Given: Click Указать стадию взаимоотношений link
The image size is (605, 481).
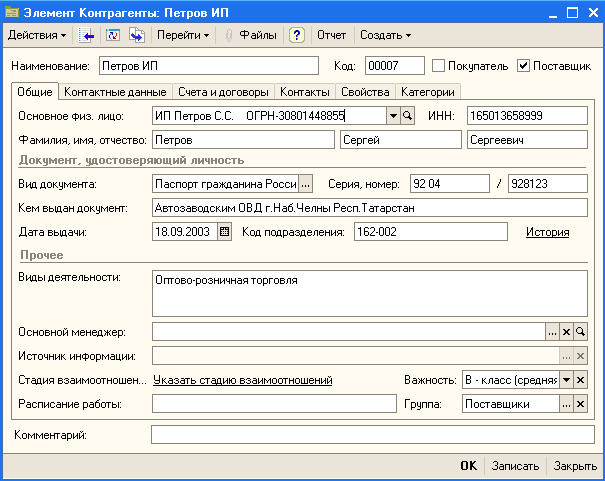Looking at the screenshot, I should 243,380.
